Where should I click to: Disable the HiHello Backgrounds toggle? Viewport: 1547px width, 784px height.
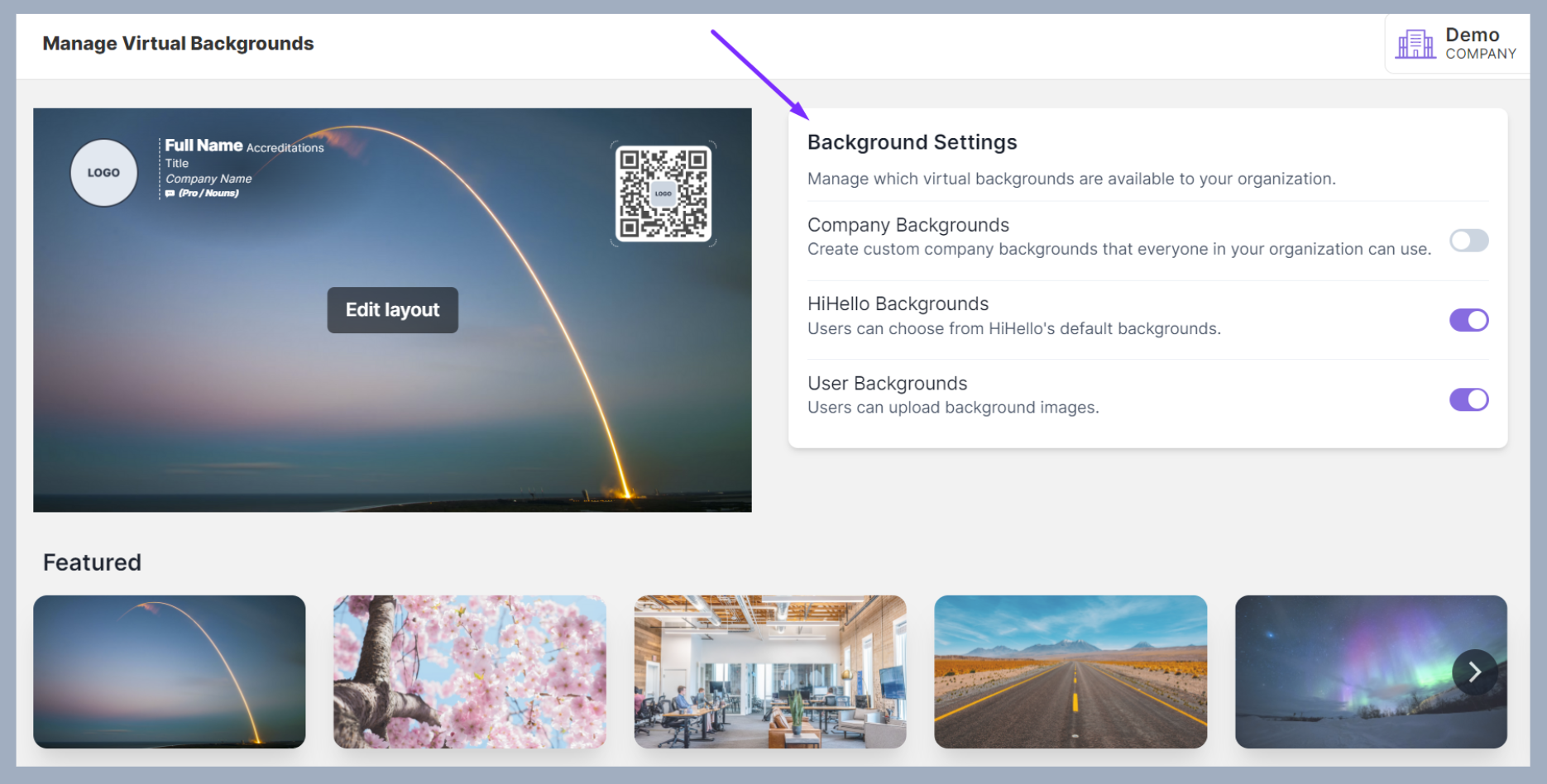(x=1468, y=320)
